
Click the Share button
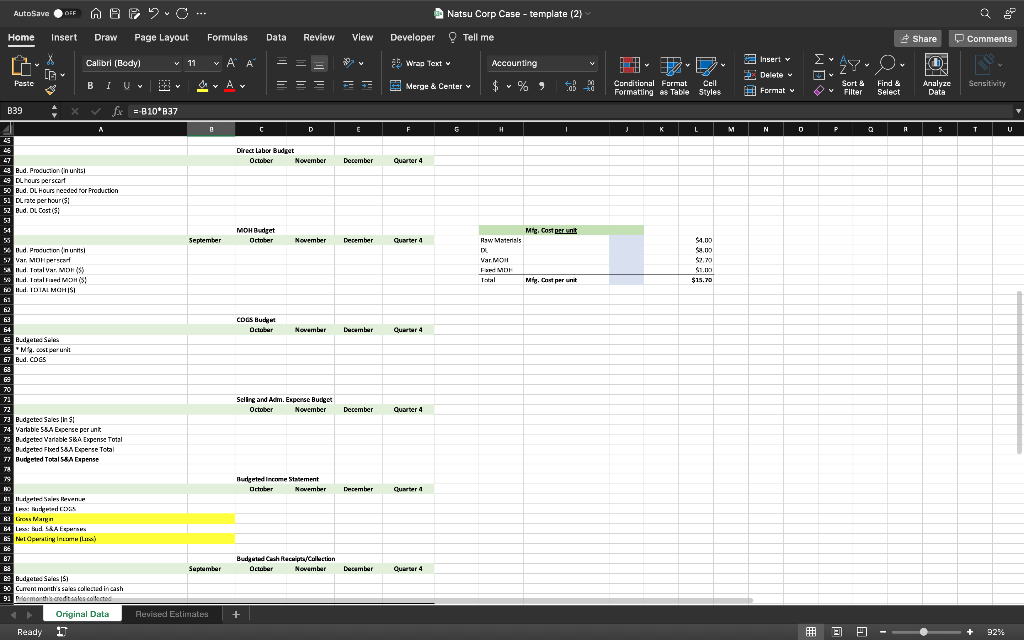[x=916, y=37]
